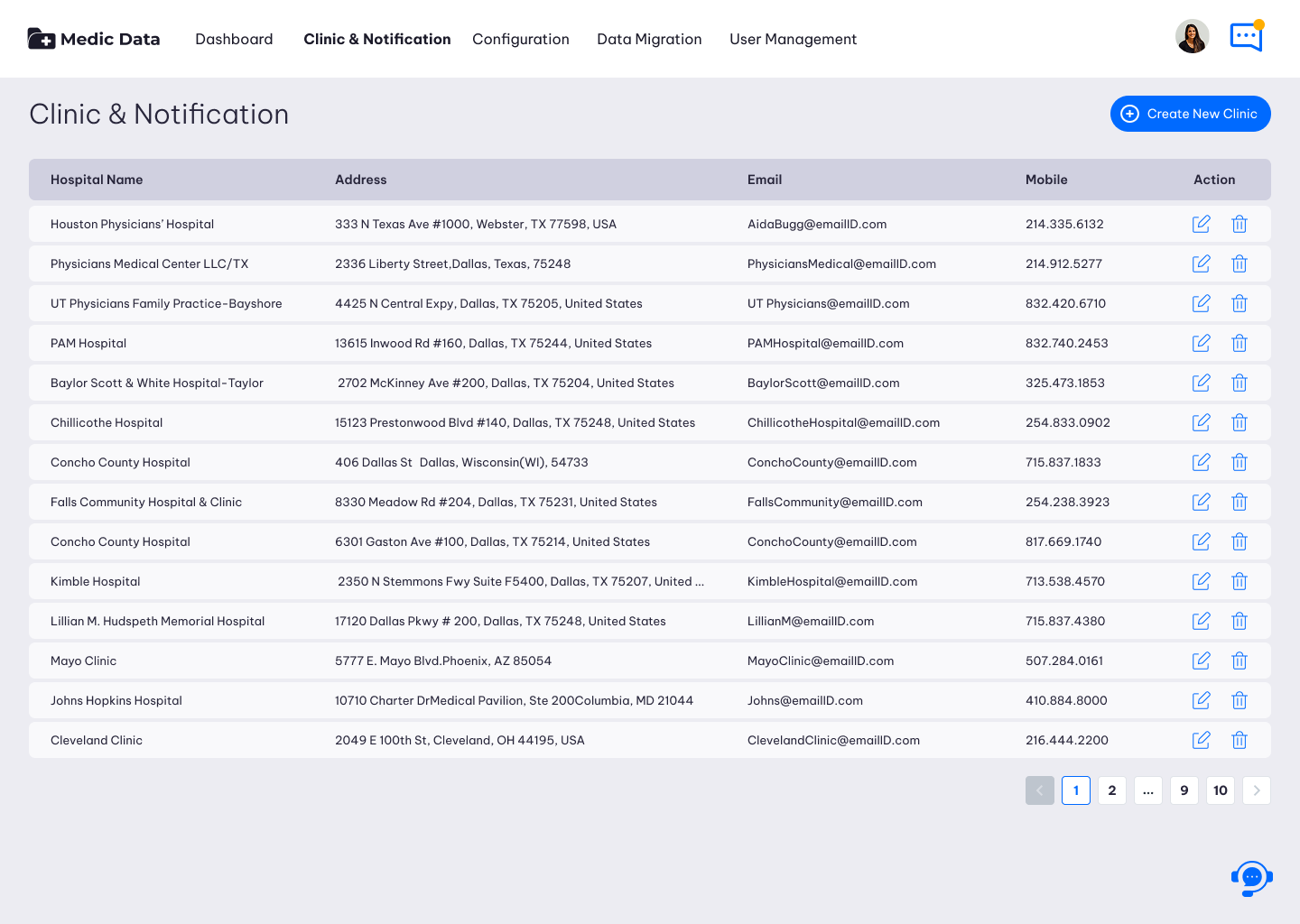
Task: Delete the PAM Hospital record
Action: pyautogui.click(x=1240, y=343)
